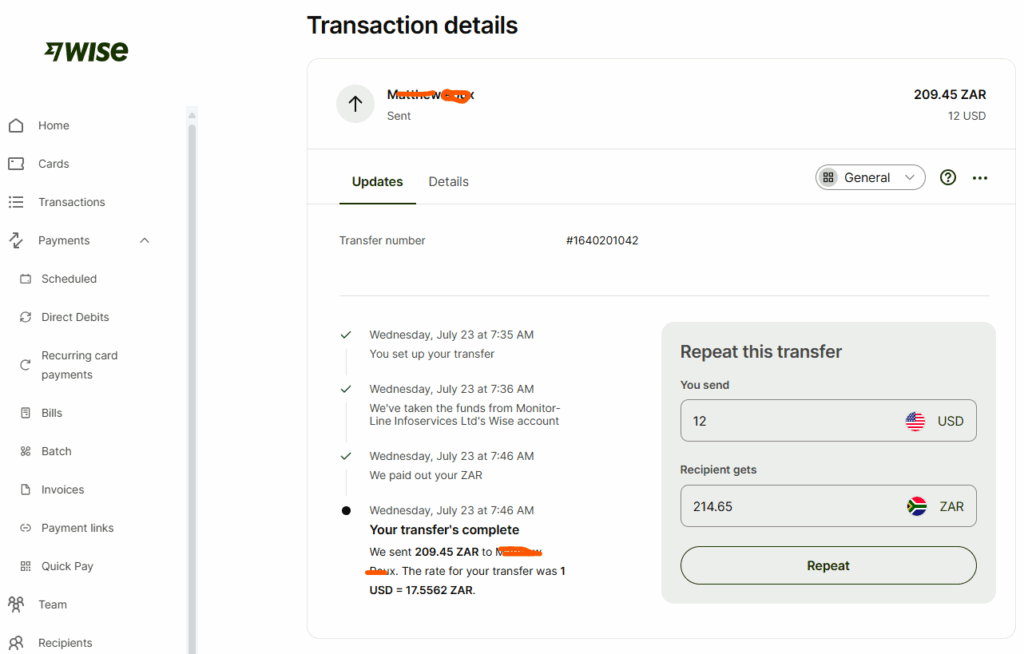Click the Repeat button
This screenshot has width=1024, height=654.
pyautogui.click(x=828, y=566)
